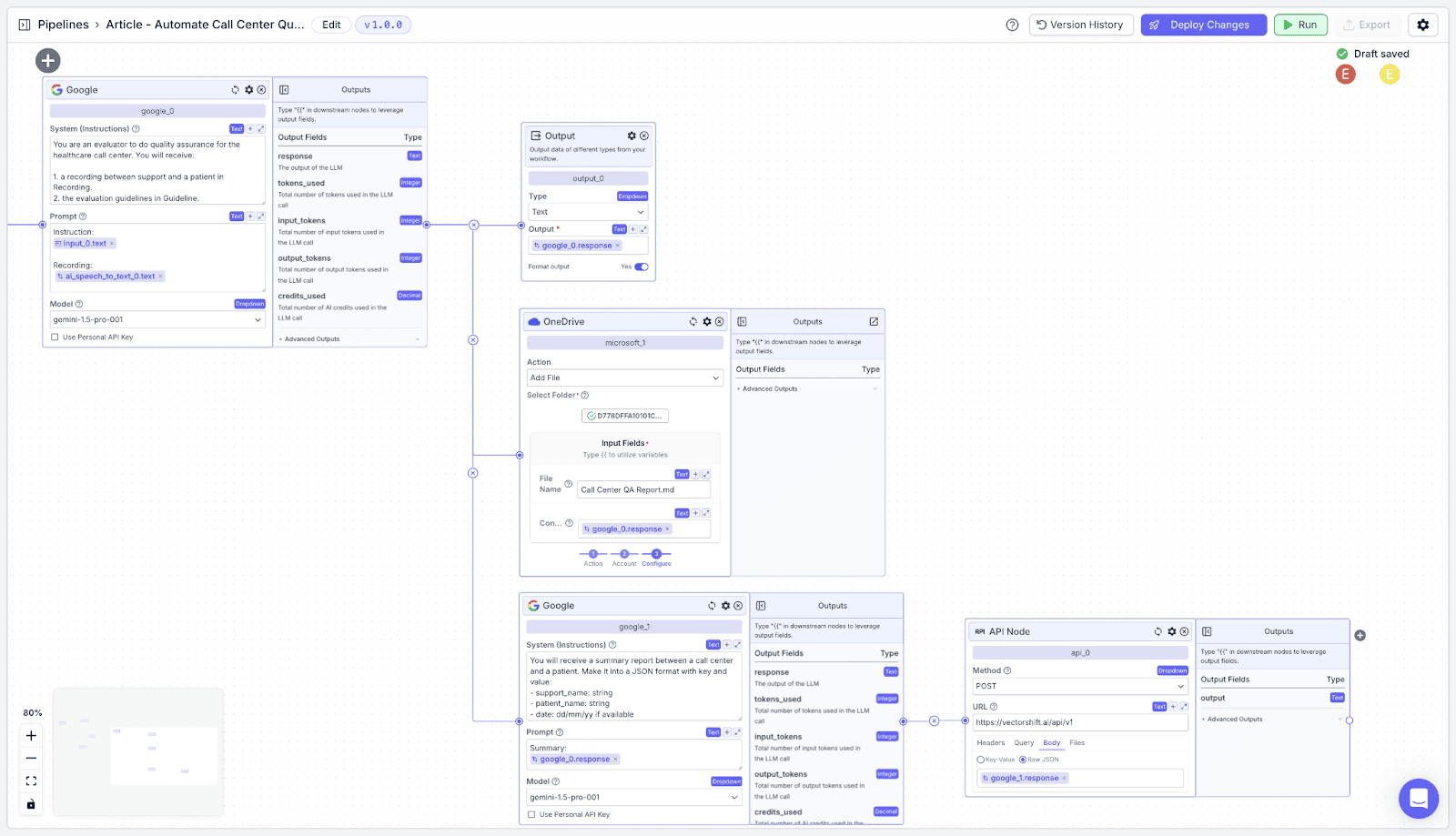This screenshot has width=1456, height=836.
Task: Collapse the API Node Outputs panel
Action: pos(1207,631)
